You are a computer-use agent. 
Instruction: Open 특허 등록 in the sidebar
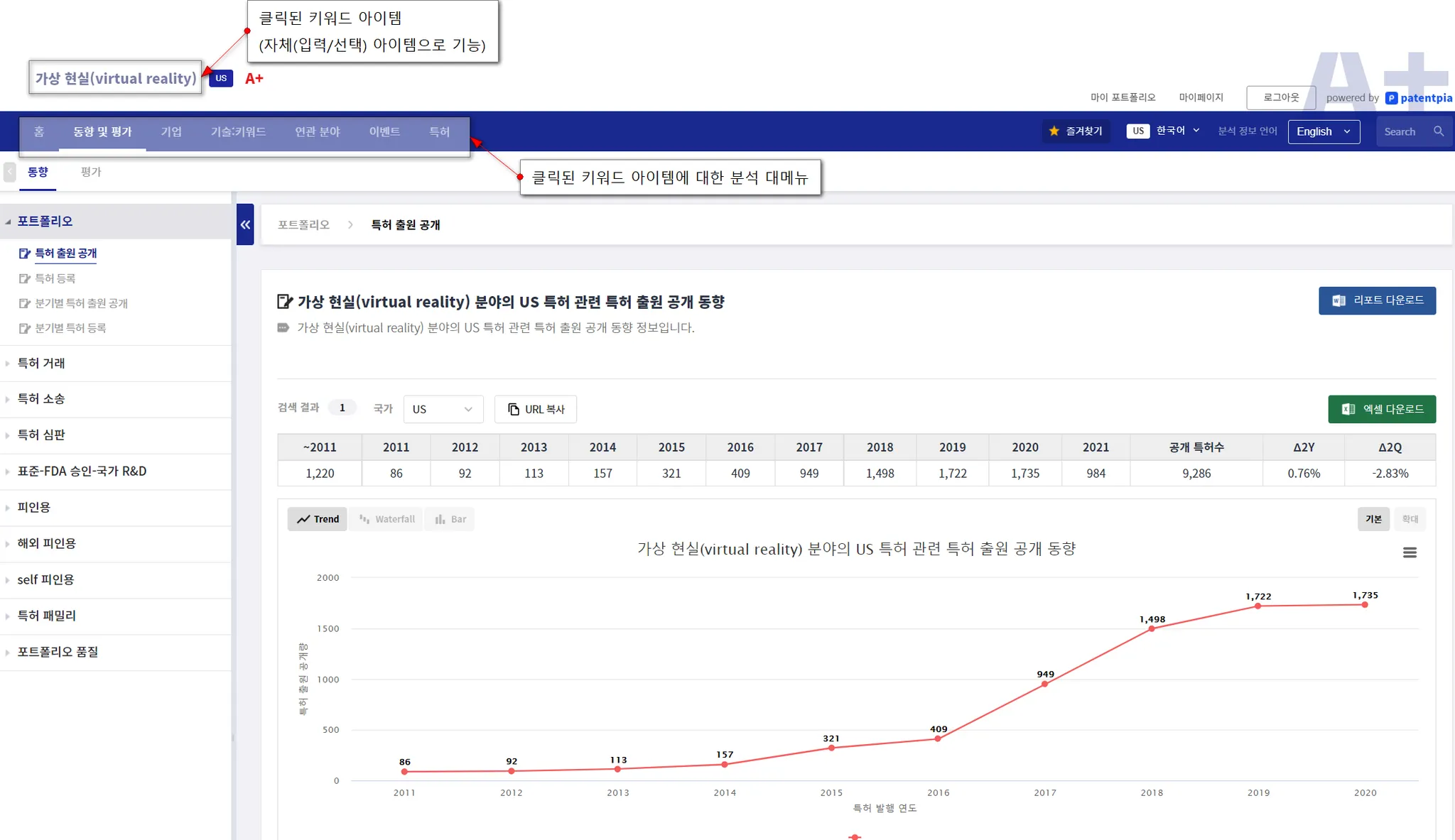tap(55, 278)
